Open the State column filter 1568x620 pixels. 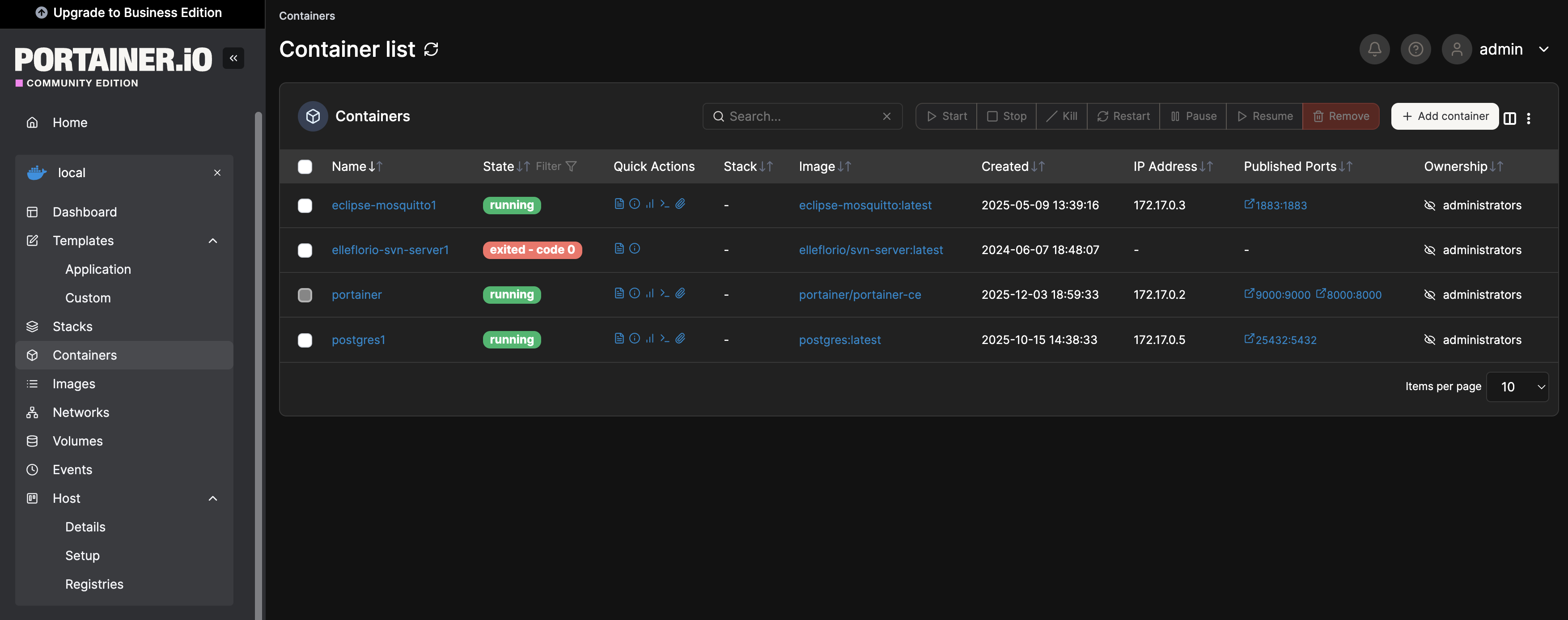coord(571,166)
